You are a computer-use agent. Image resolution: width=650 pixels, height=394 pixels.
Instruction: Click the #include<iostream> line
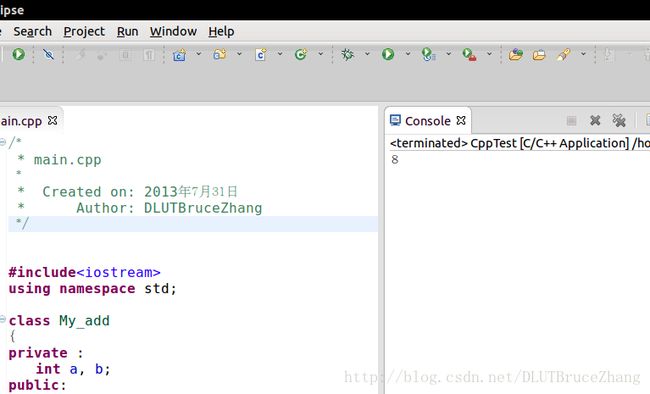pyautogui.click(x=85, y=272)
